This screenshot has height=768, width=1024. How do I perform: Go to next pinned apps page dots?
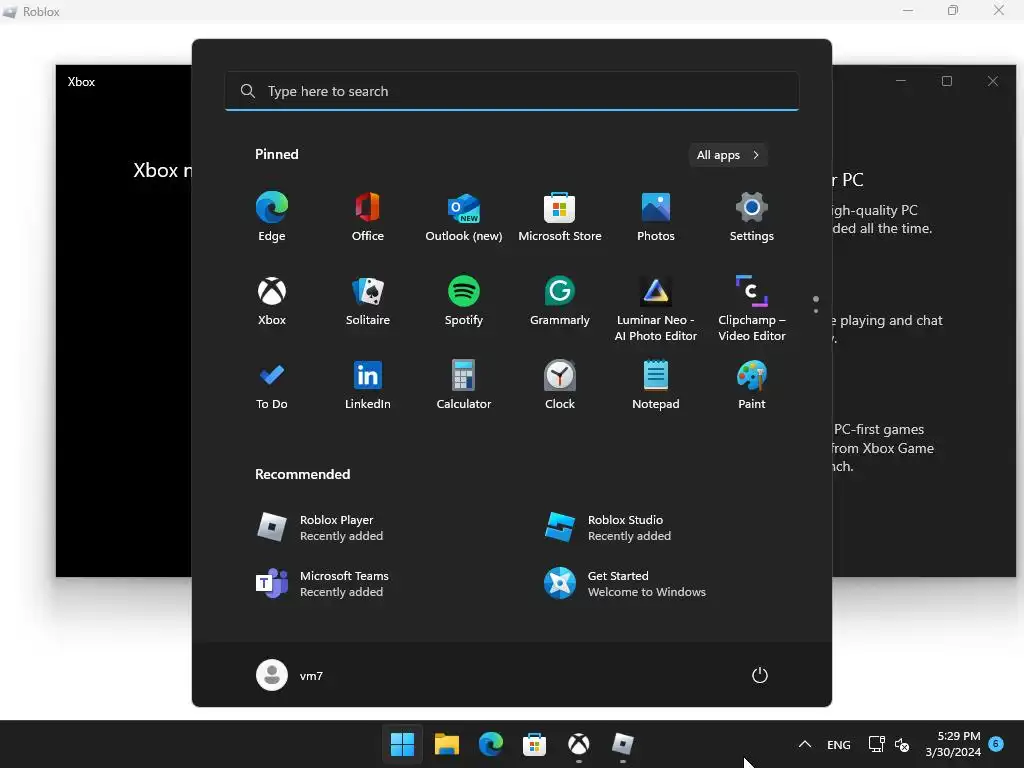tap(816, 305)
